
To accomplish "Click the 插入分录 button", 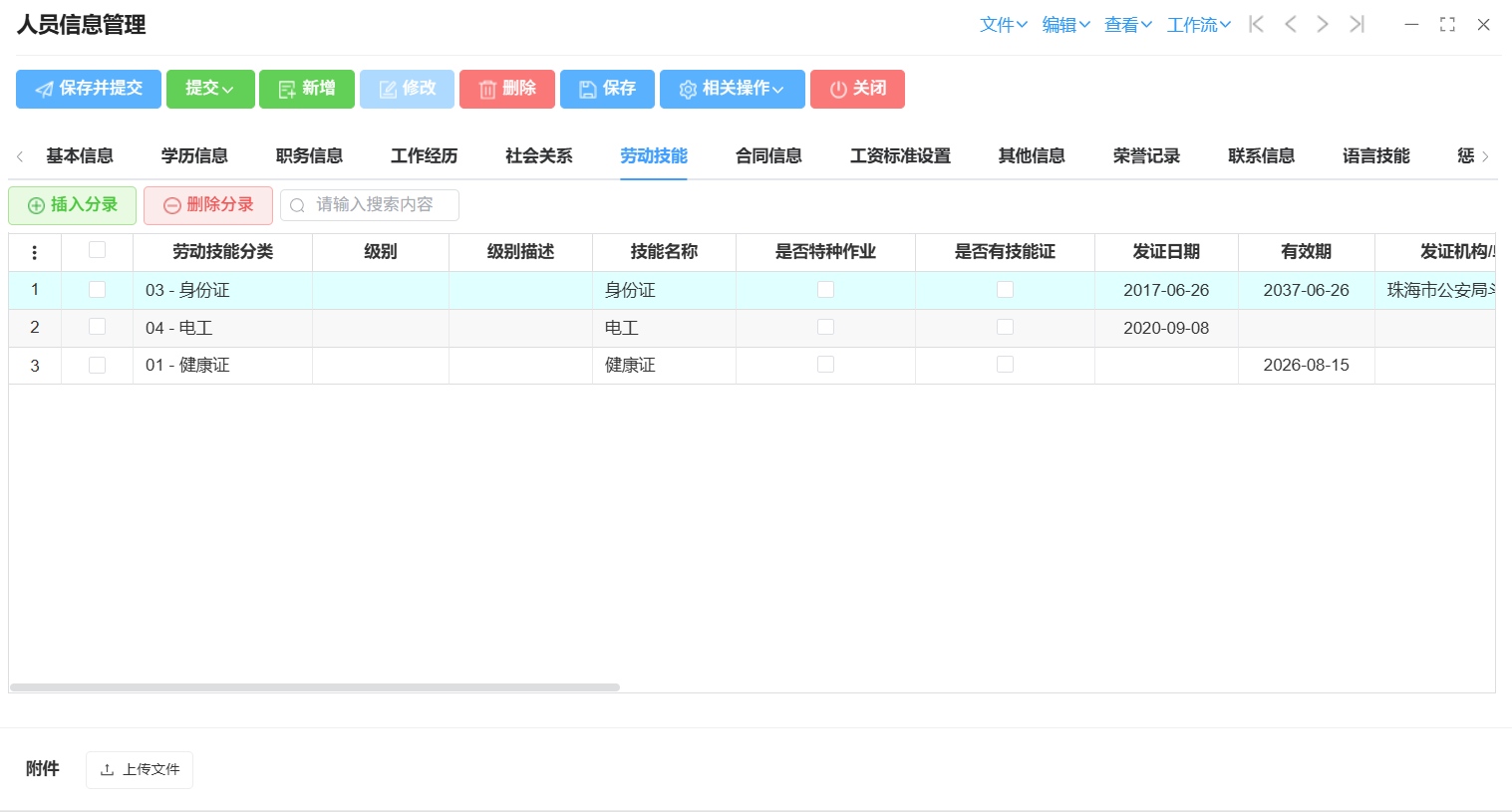I will [73, 205].
